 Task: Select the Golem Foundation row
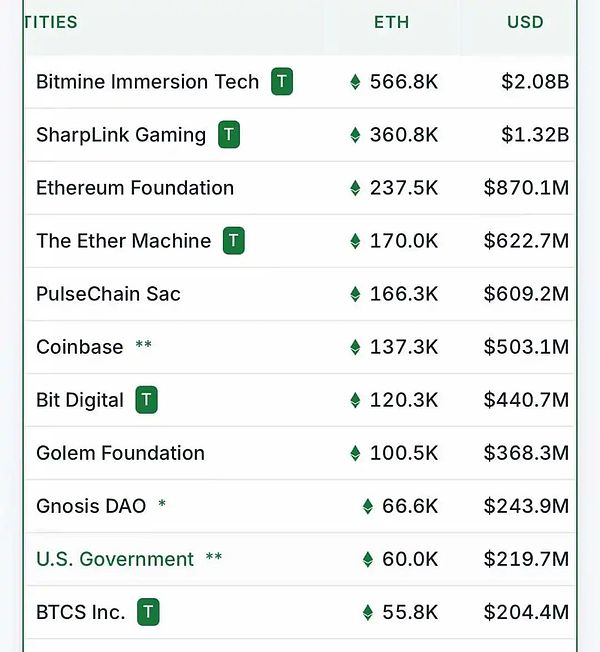pyautogui.click(x=299, y=453)
